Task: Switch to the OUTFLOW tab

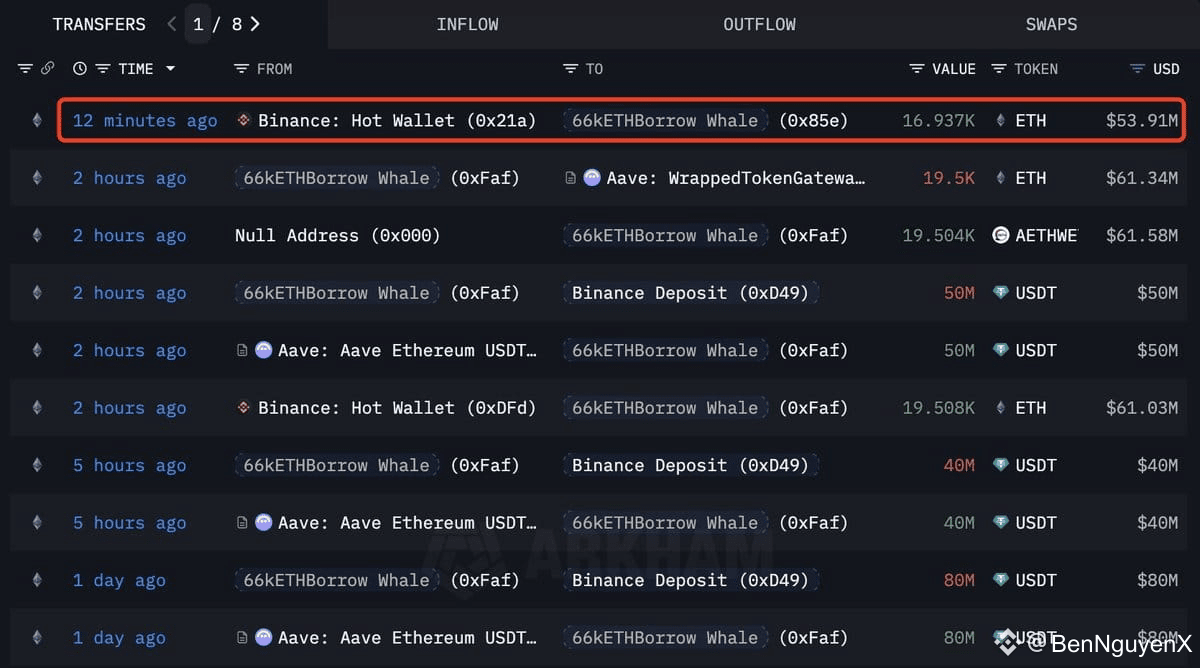Action: 759,24
